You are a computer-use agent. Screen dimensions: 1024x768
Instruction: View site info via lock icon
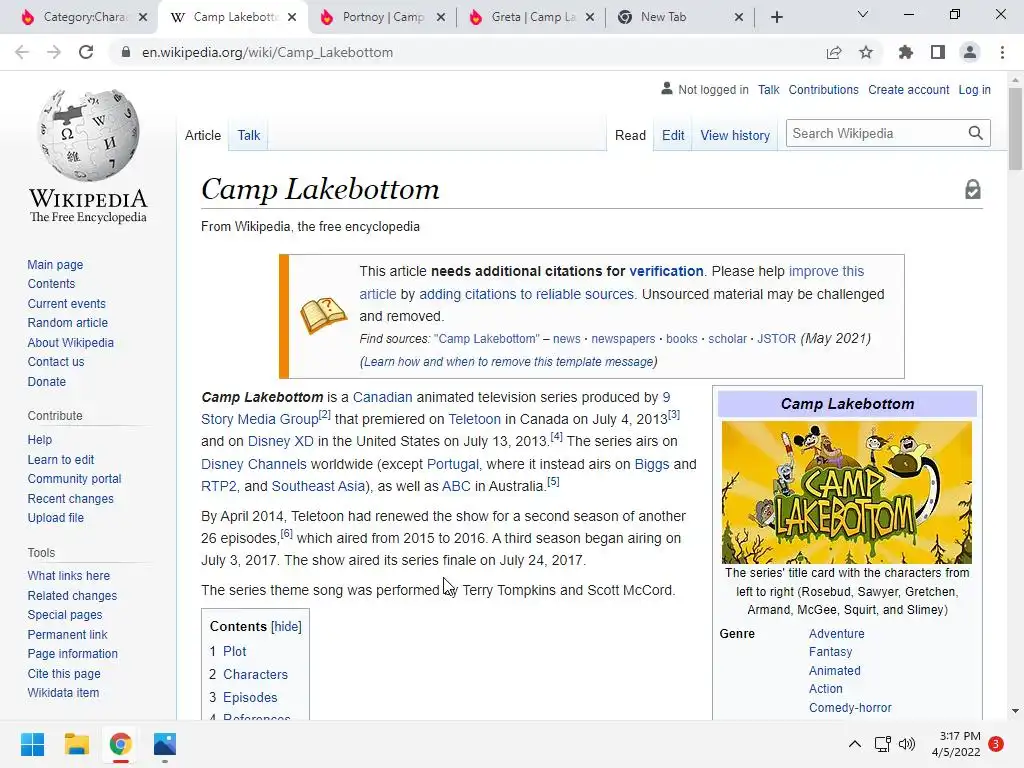point(126,52)
